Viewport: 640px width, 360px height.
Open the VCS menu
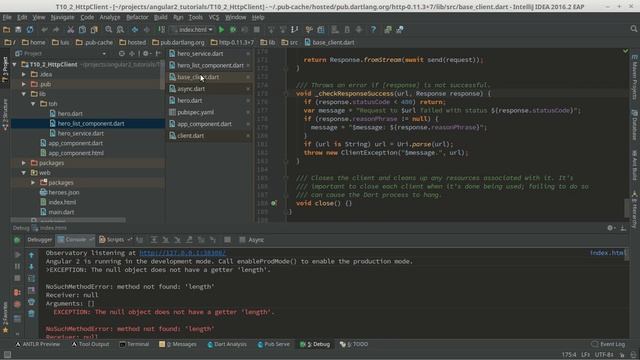(x=214, y=18)
